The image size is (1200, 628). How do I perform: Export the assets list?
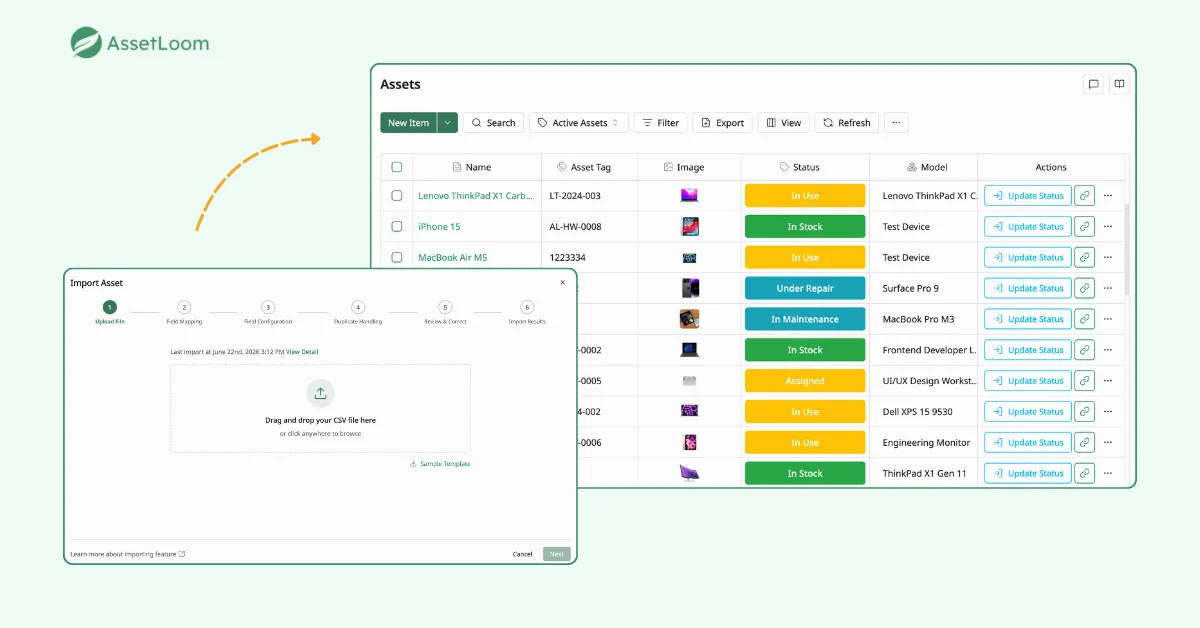point(722,123)
